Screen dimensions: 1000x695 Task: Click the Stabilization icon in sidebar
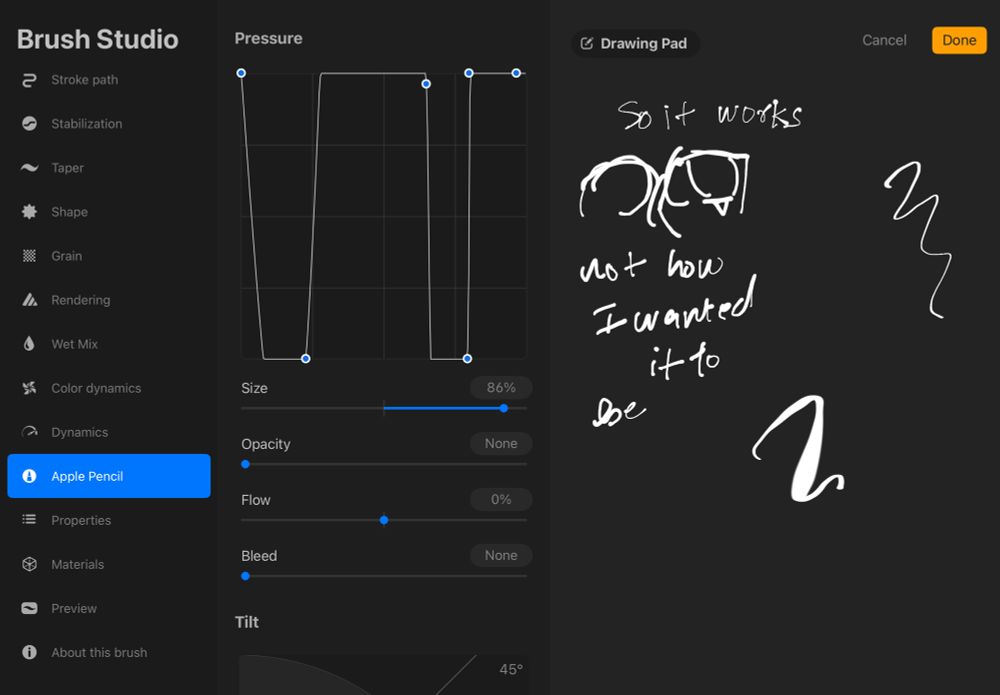click(29, 124)
